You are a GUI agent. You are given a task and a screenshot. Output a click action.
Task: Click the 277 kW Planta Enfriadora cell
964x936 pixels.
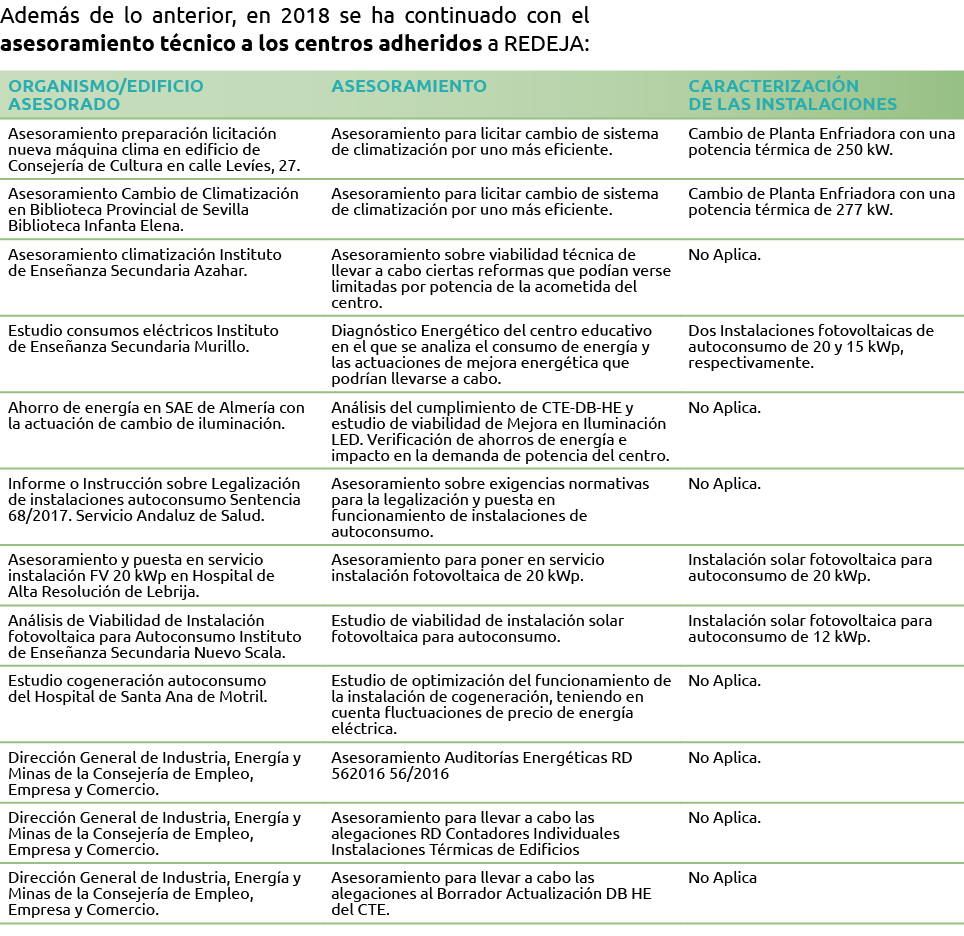point(821,202)
